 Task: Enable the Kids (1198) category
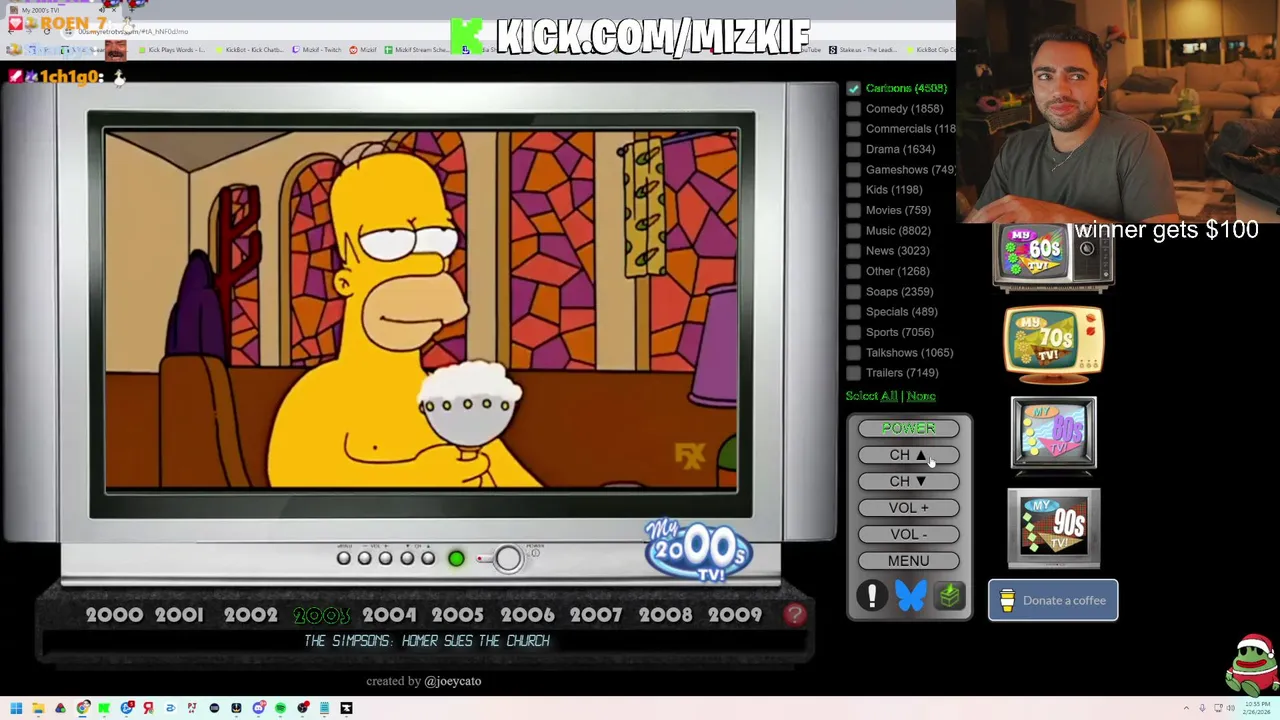pyautogui.click(x=853, y=190)
